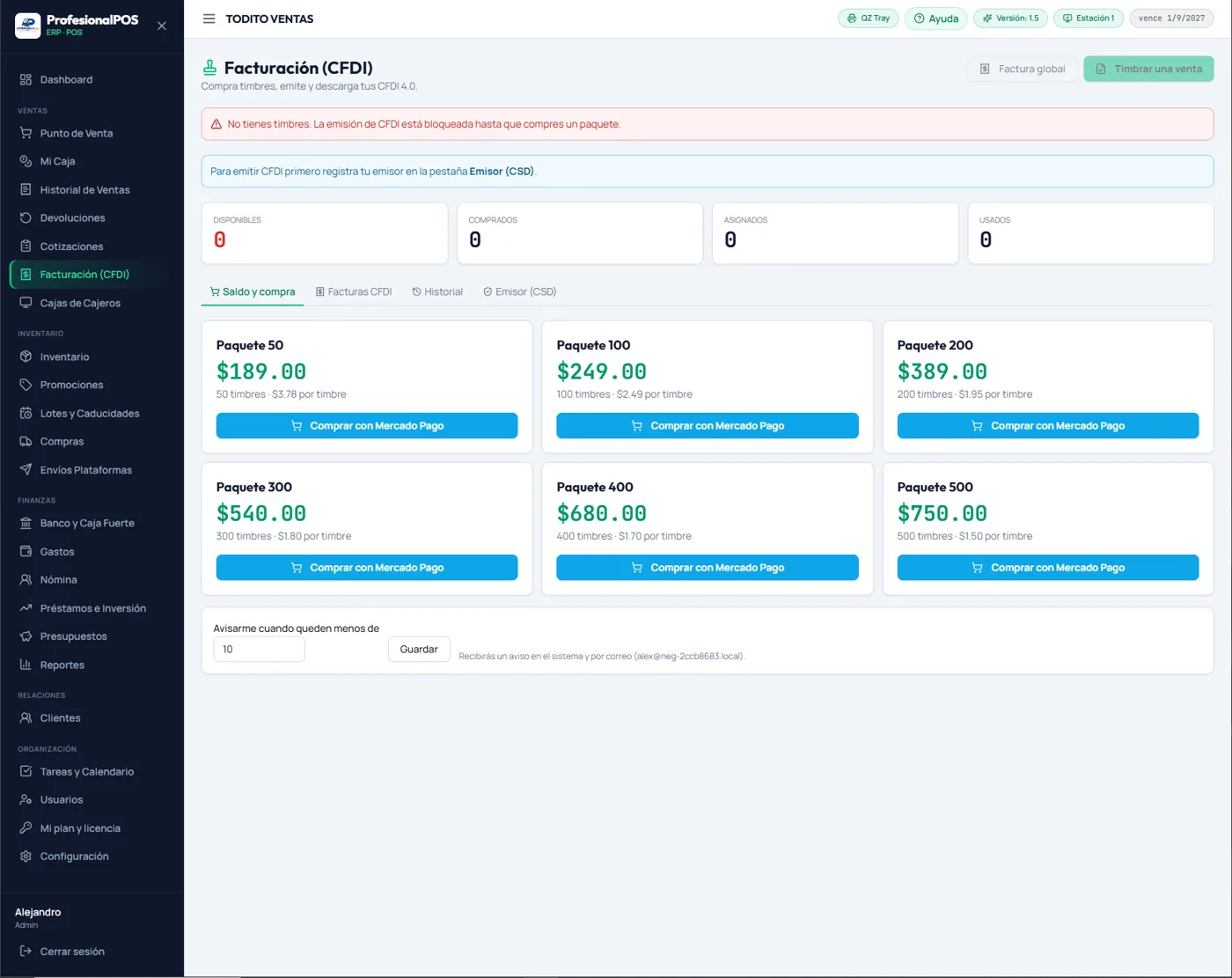Close the sidebar with the X icon
1232x978 pixels.
click(162, 26)
